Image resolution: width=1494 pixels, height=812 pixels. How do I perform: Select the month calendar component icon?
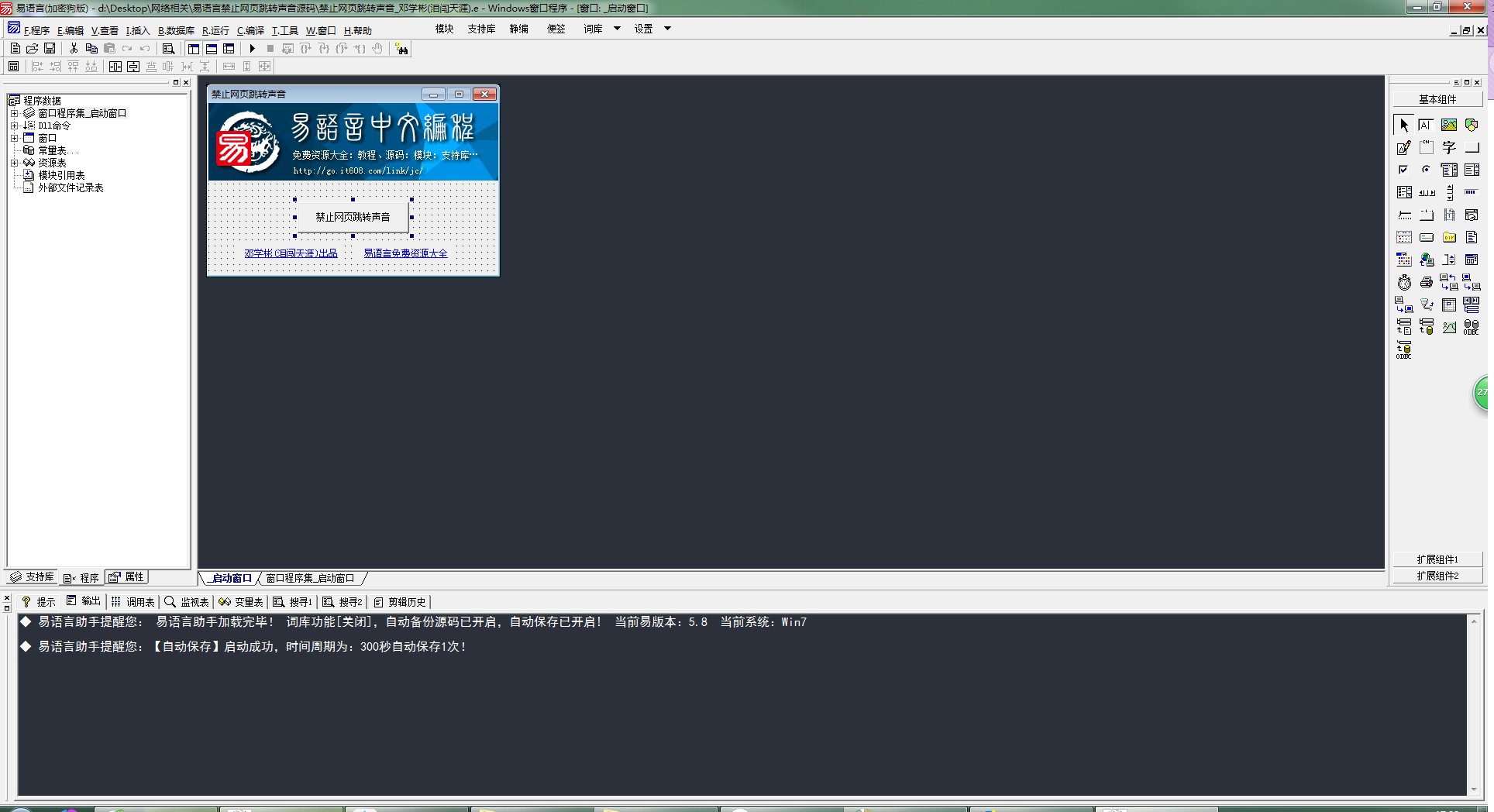click(x=1404, y=237)
